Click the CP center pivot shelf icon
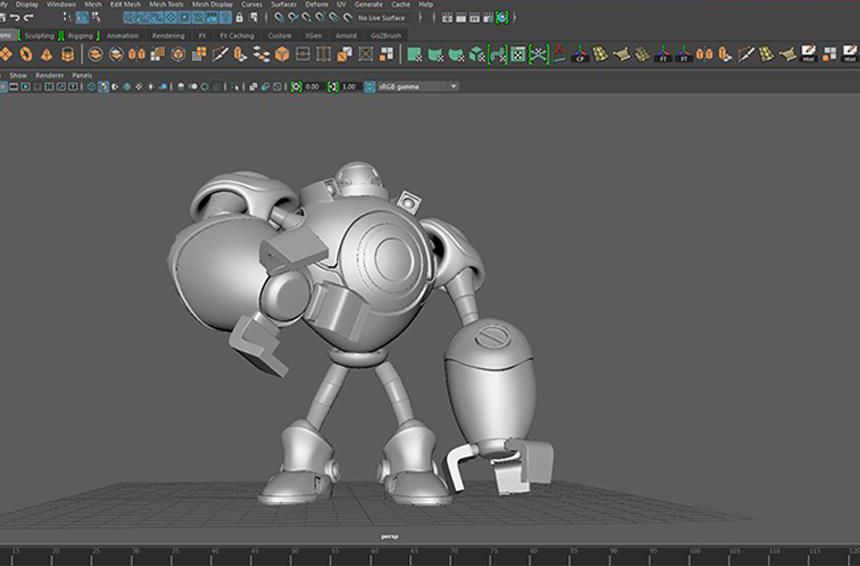The width and height of the screenshot is (860, 566). click(x=579, y=54)
